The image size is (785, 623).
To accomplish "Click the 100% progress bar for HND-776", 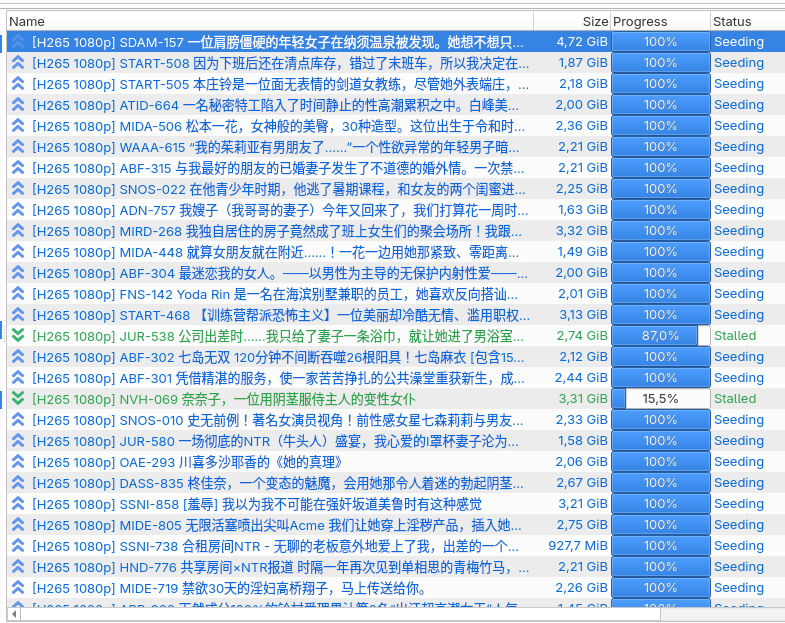I will tap(660, 567).
